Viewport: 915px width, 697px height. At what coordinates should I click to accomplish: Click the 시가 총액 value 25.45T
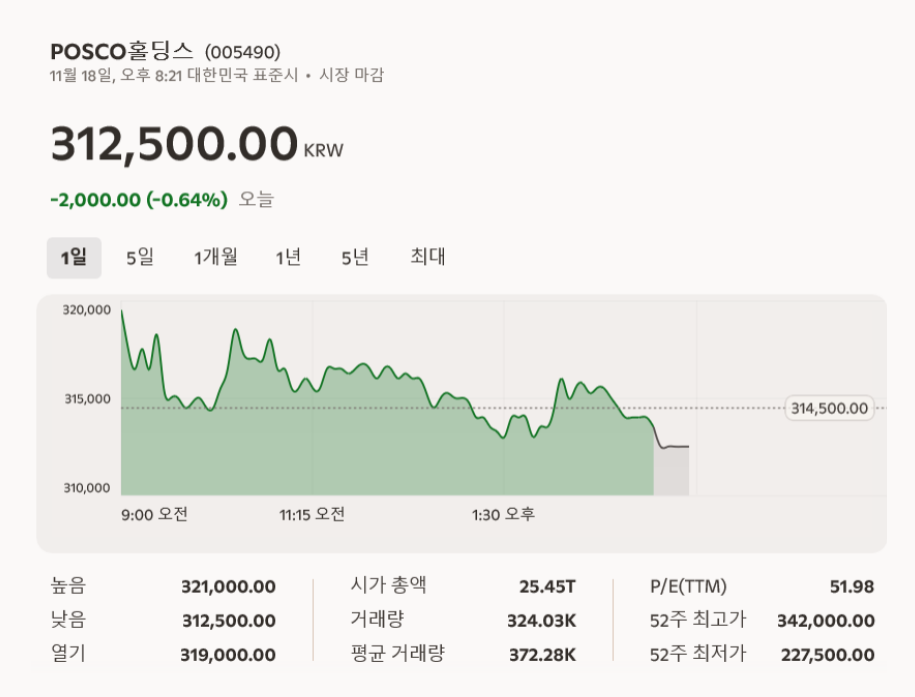pyautogui.click(x=547, y=587)
